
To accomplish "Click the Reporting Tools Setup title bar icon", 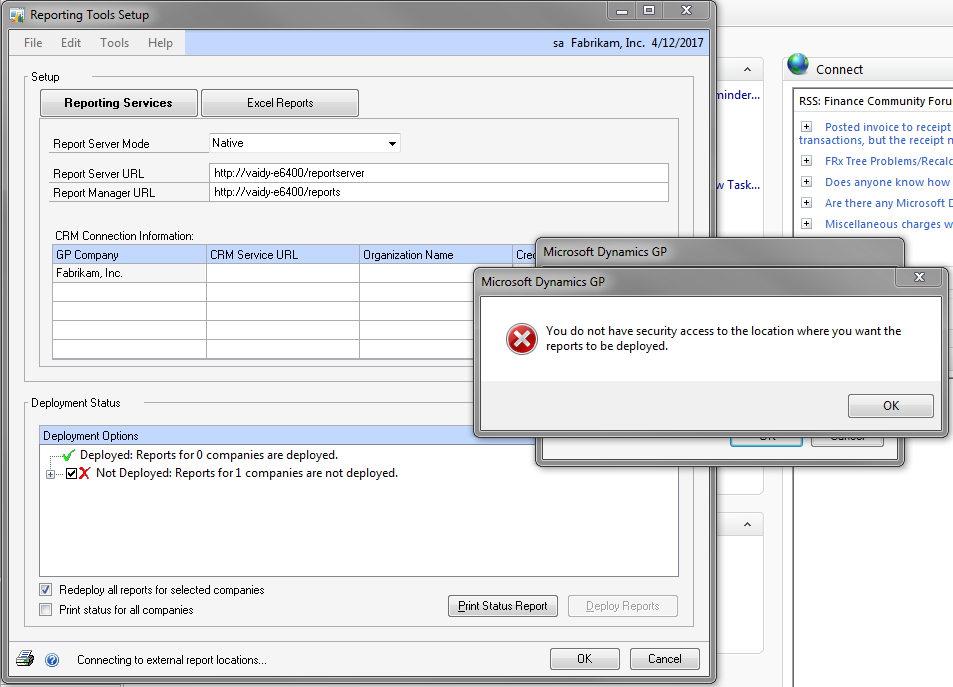I will (17, 15).
